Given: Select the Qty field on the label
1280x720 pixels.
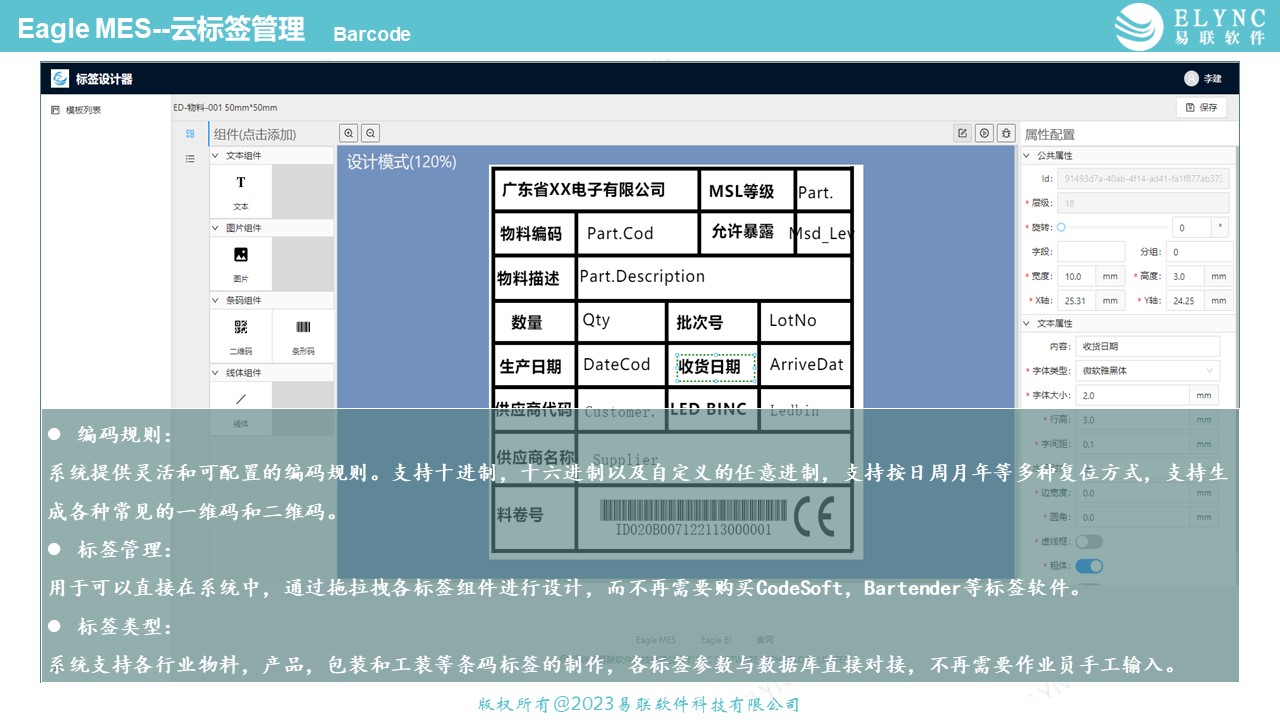Looking at the screenshot, I should tap(596, 320).
